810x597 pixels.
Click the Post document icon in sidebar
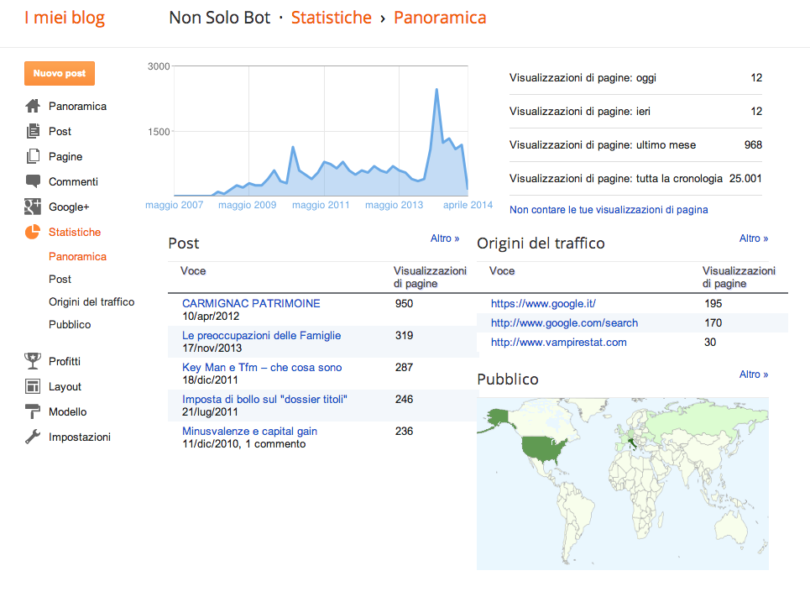point(32,131)
